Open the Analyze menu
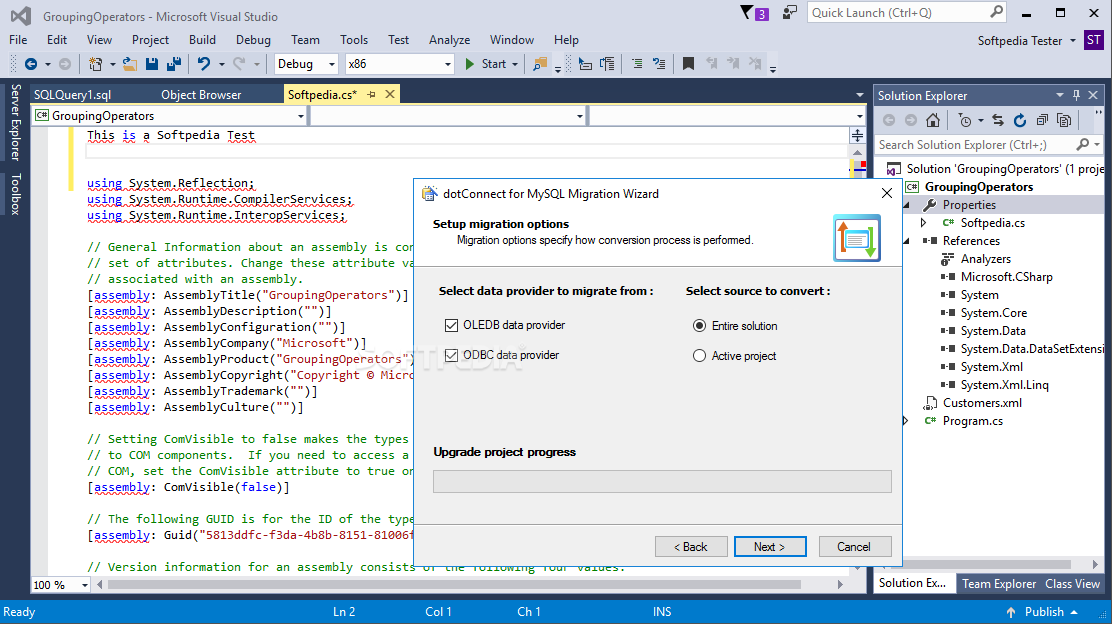Viewport: 1112px width, 624px height. 449,40
